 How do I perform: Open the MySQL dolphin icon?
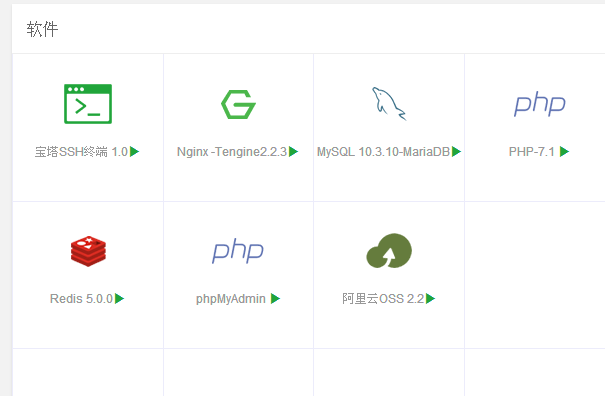pos(389,104)
